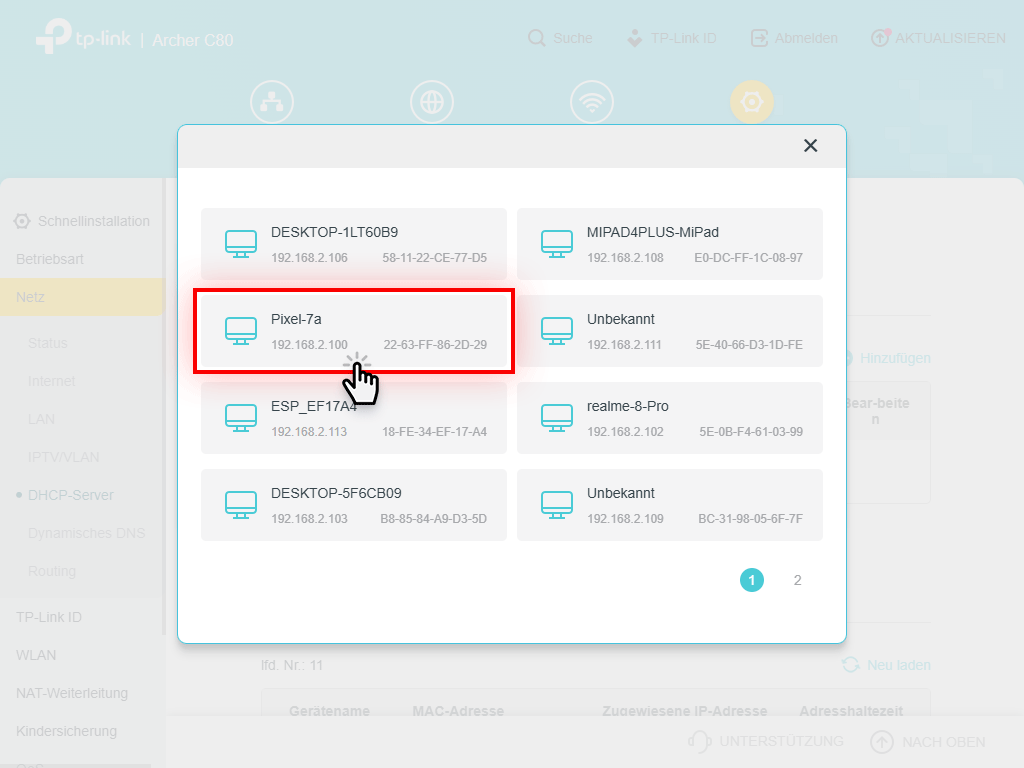
Task: Select the Unbekannt device with IP 192.168.2.111
Action: pos(669,331)
